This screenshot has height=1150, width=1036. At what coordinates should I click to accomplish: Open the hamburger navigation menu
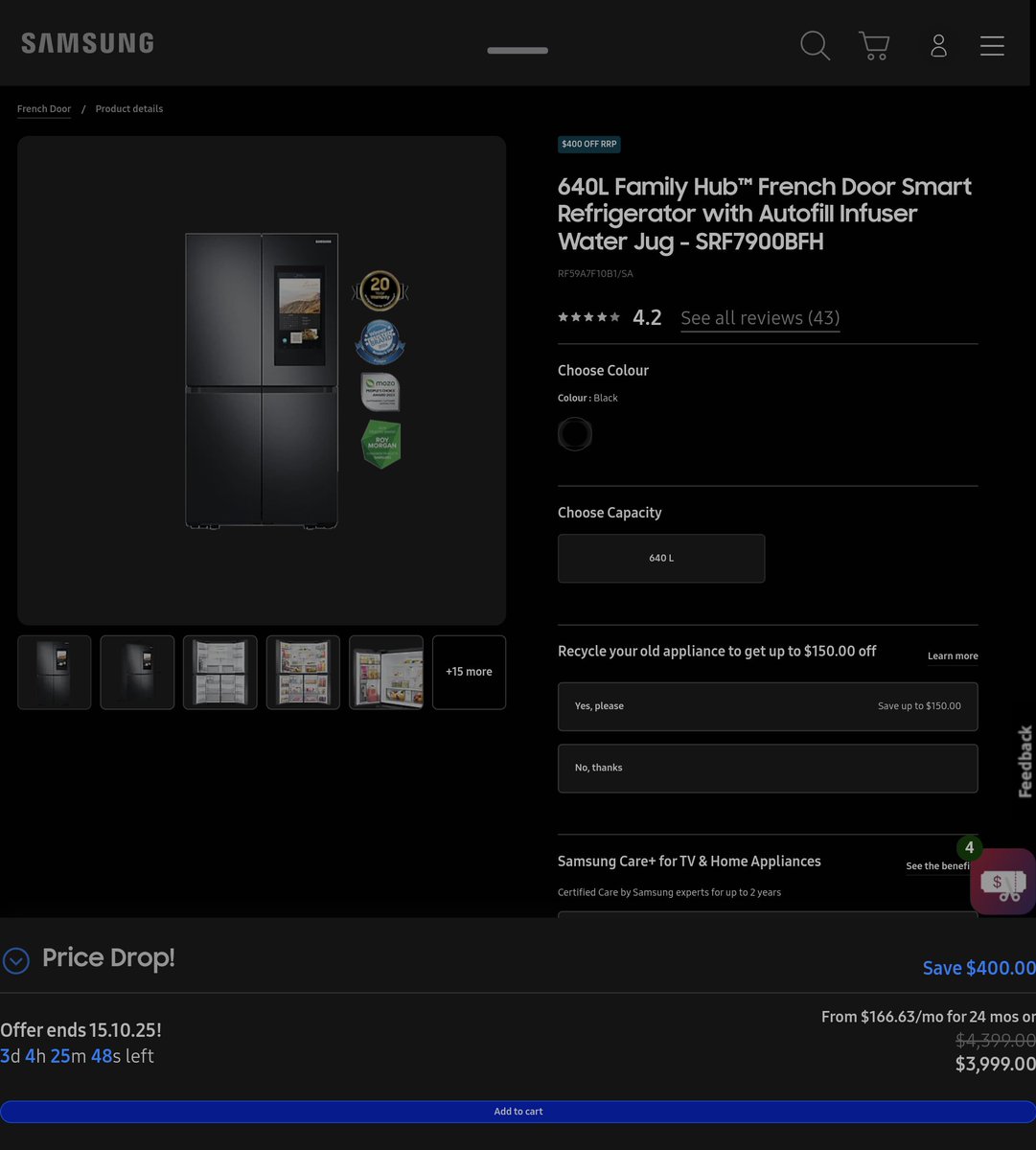(992, 45)
